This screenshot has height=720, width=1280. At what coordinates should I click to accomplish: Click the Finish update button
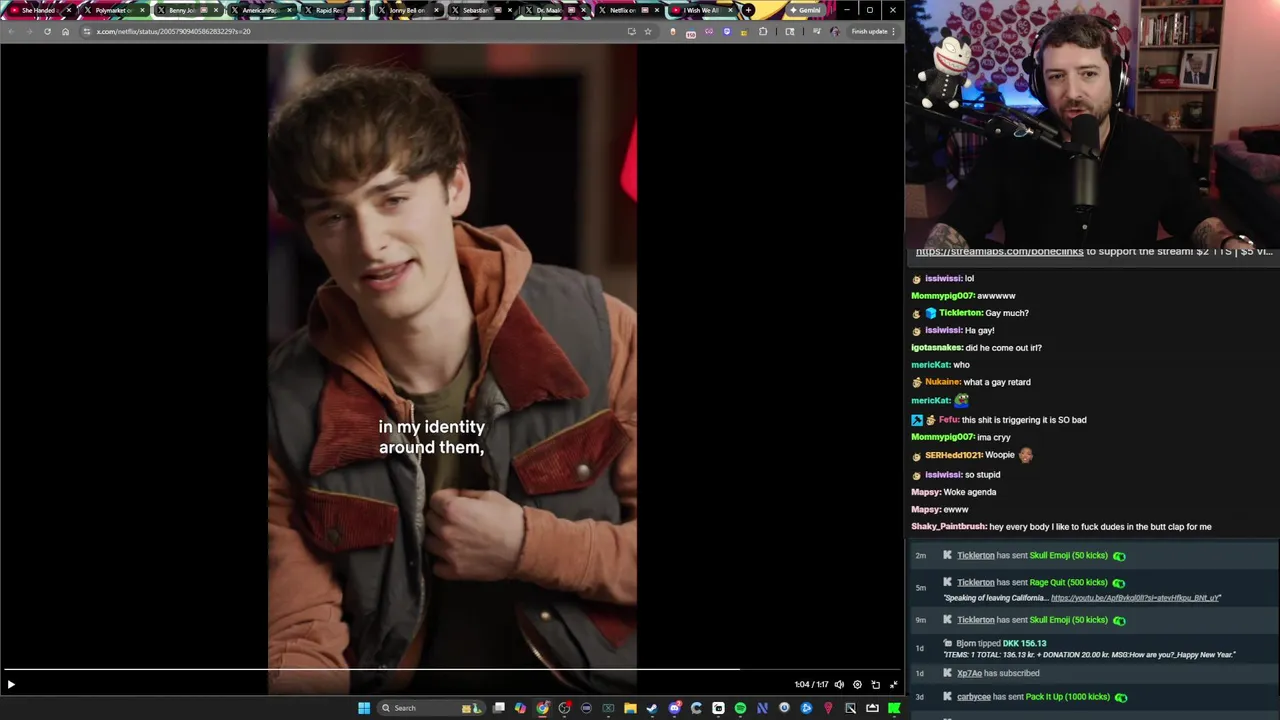869,31
